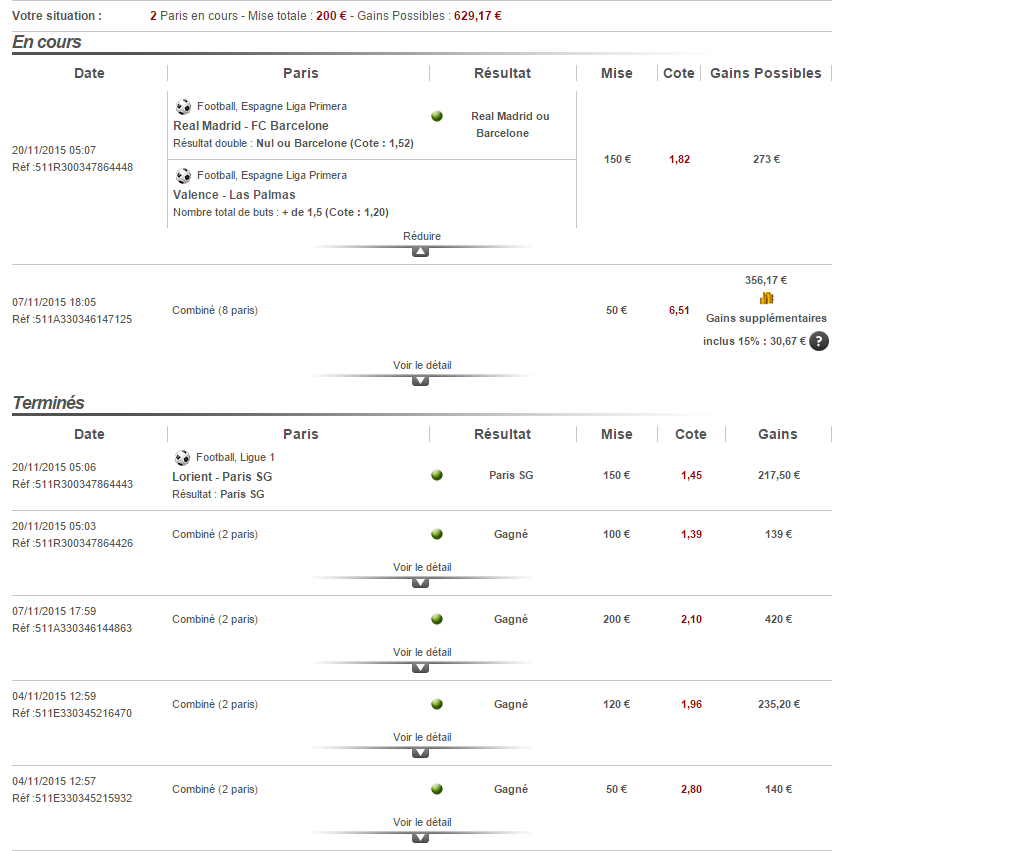Click the Mise totale 200 € amount
The height and width of the screenshot is (851, 1019).
point(331,16)
